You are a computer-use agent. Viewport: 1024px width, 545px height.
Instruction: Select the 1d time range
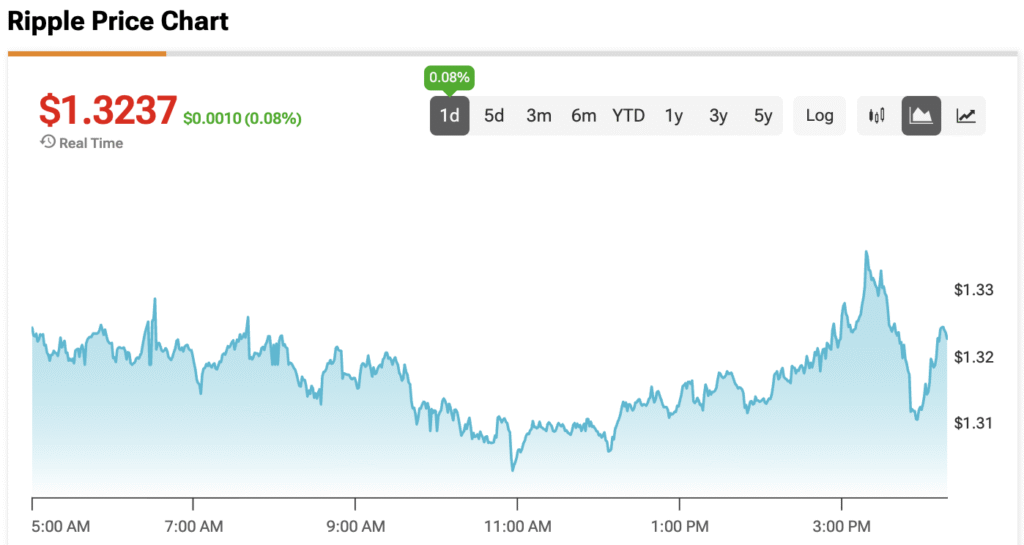click(450, 116)
